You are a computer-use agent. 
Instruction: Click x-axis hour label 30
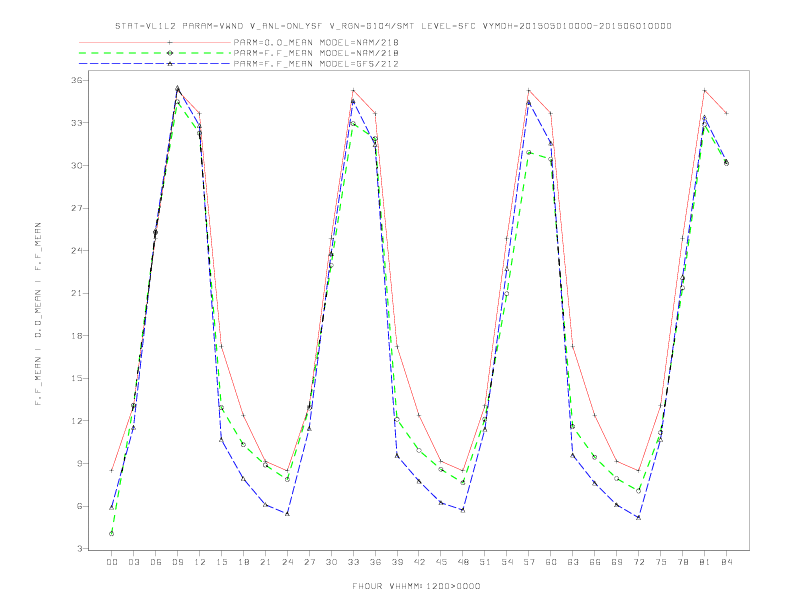pyautogui.click(x=331, y=562)
